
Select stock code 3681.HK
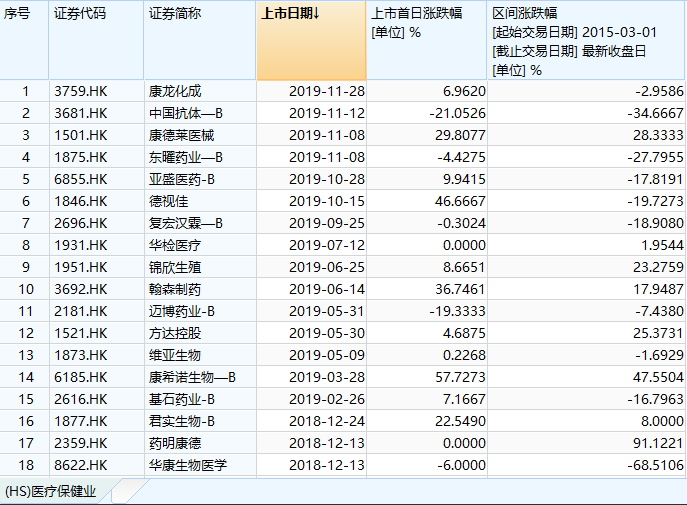pos(81,113)
